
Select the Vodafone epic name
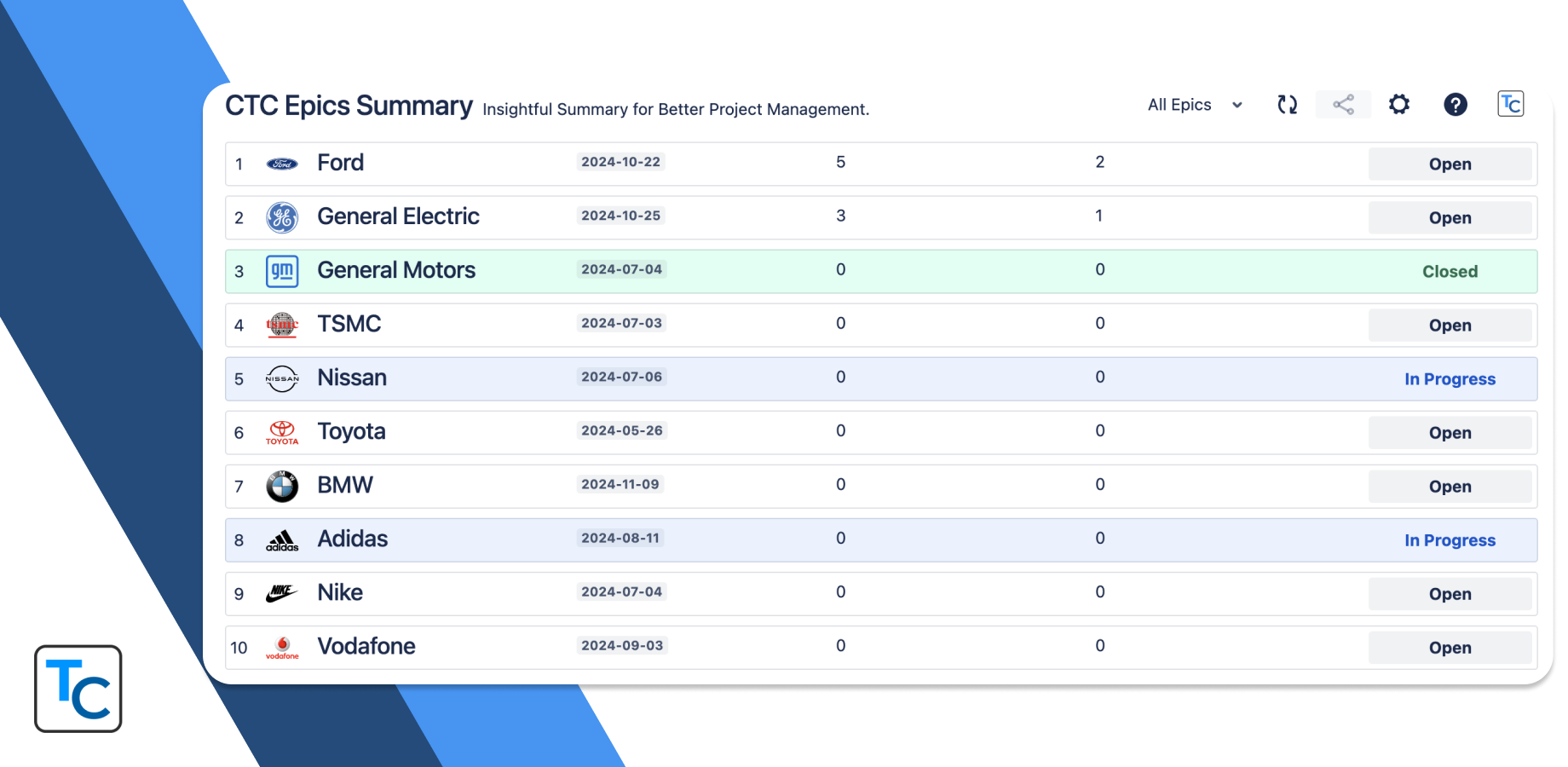click(x=366, y=645)
